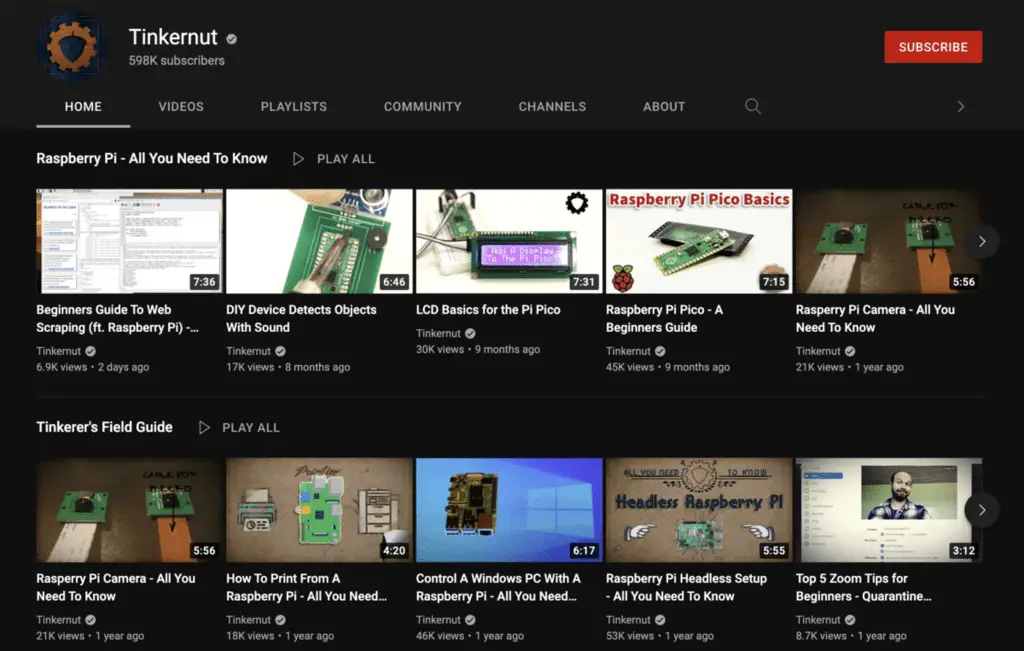Play all in Tinkerer's Field Guide
Viewport: 1024px width, 651px height.
(x=239, y=428)
